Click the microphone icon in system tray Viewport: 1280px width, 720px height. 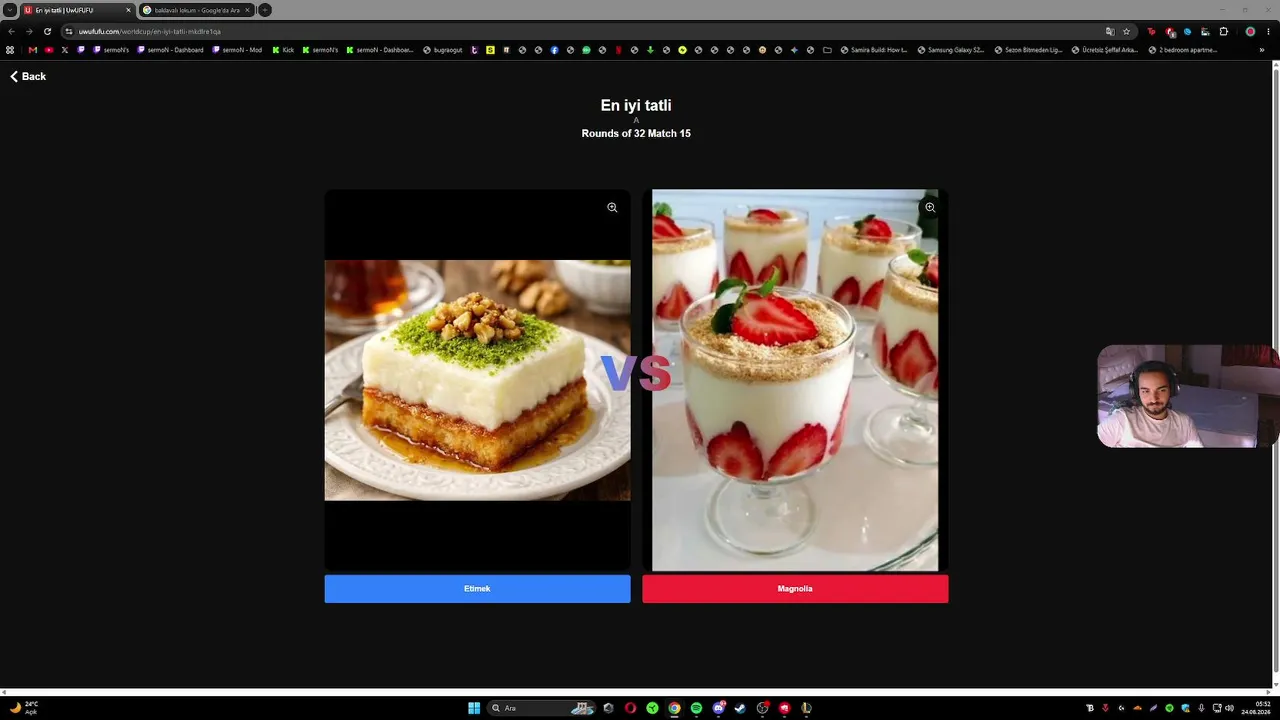[1201, 708]
